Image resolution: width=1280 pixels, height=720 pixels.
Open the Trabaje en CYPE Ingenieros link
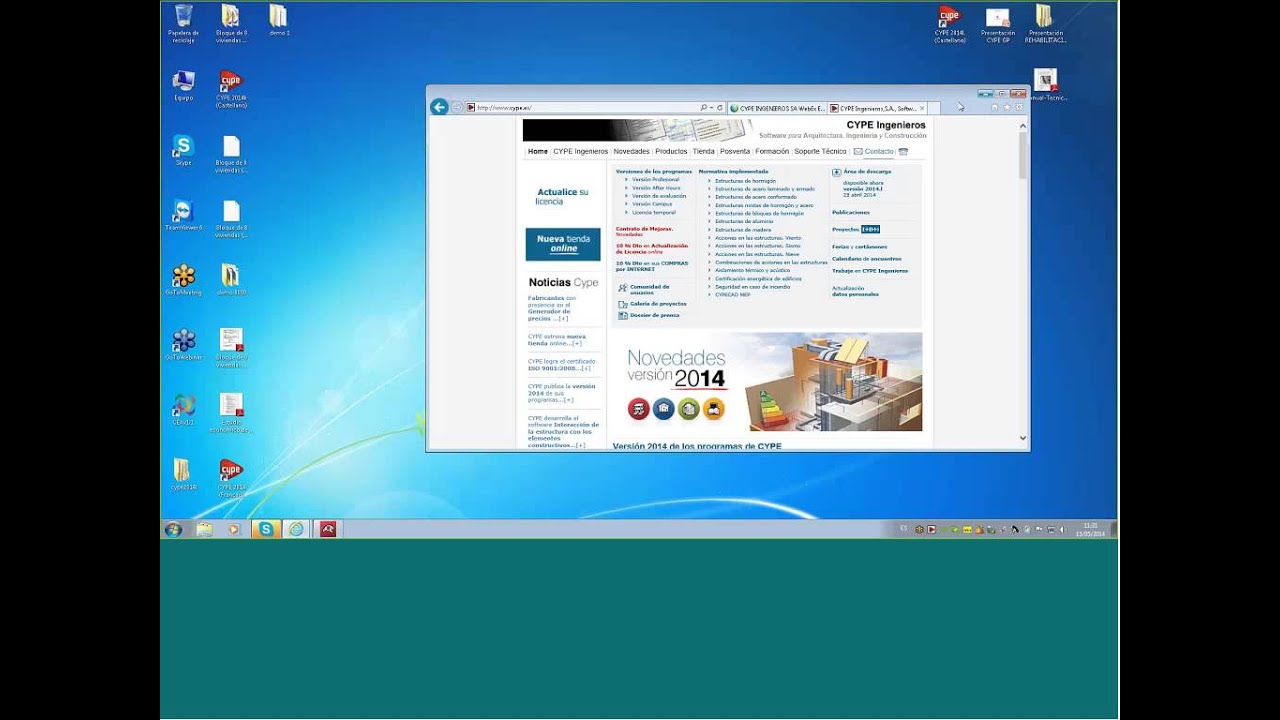tap(870, 271)
